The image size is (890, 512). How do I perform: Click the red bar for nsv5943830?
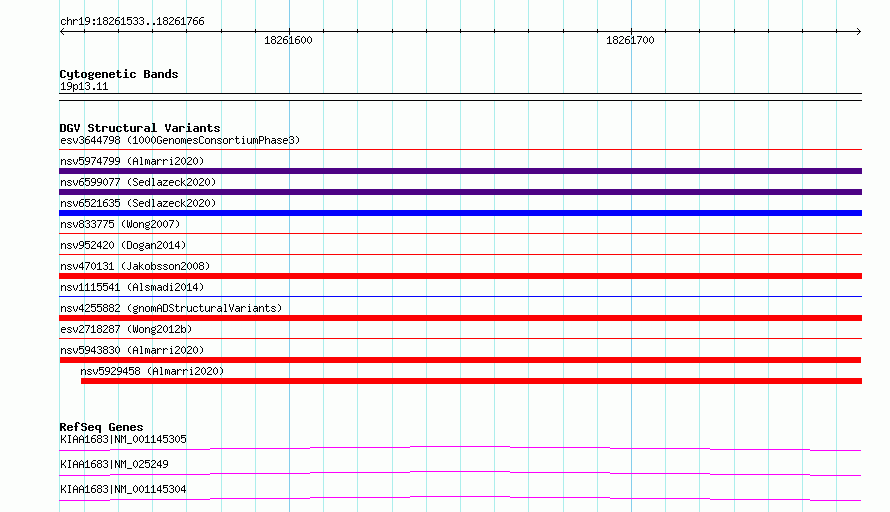(460, 360)
